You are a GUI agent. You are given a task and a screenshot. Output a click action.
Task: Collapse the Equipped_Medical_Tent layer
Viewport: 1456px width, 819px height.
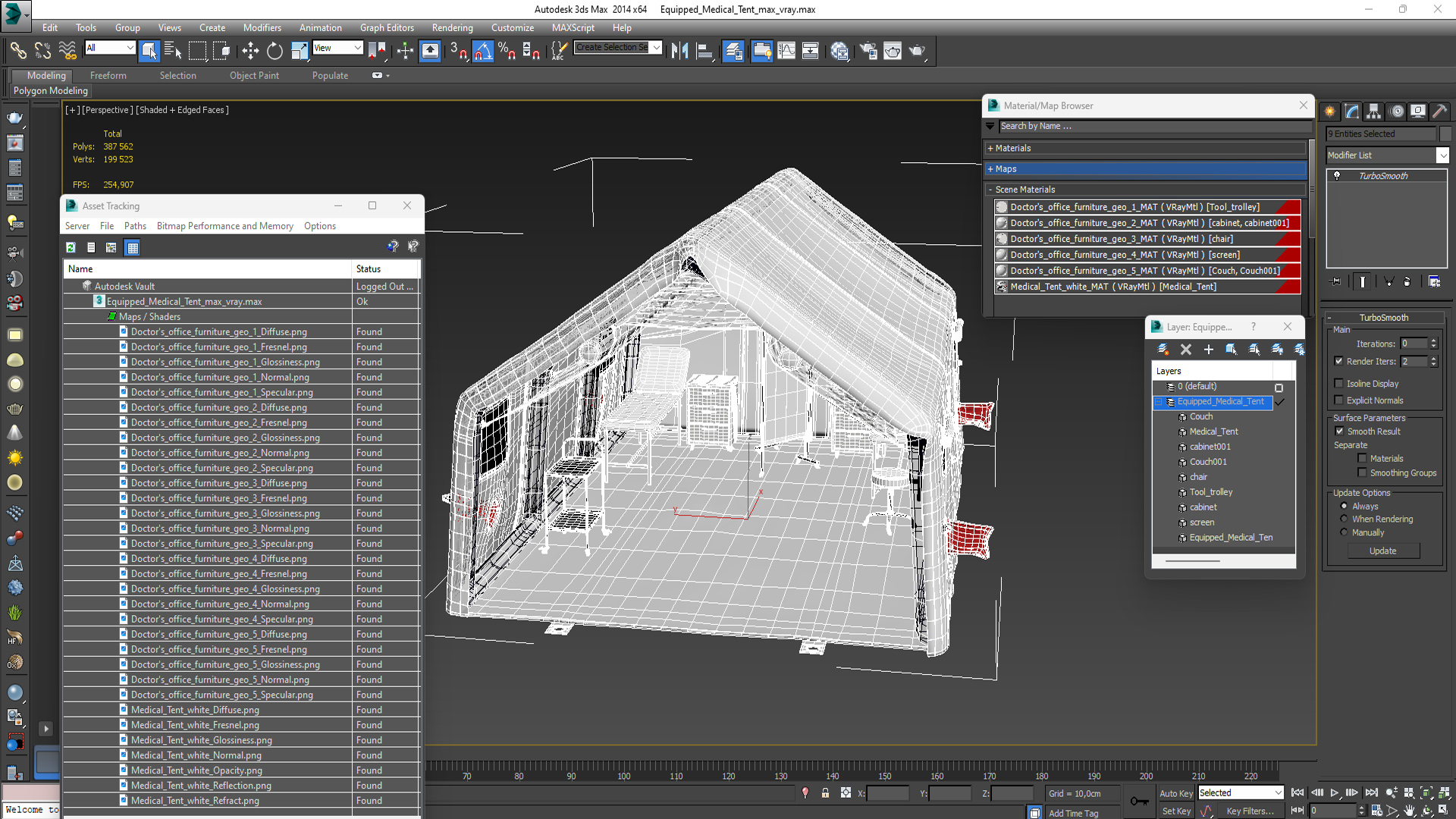pos(1159,402)
